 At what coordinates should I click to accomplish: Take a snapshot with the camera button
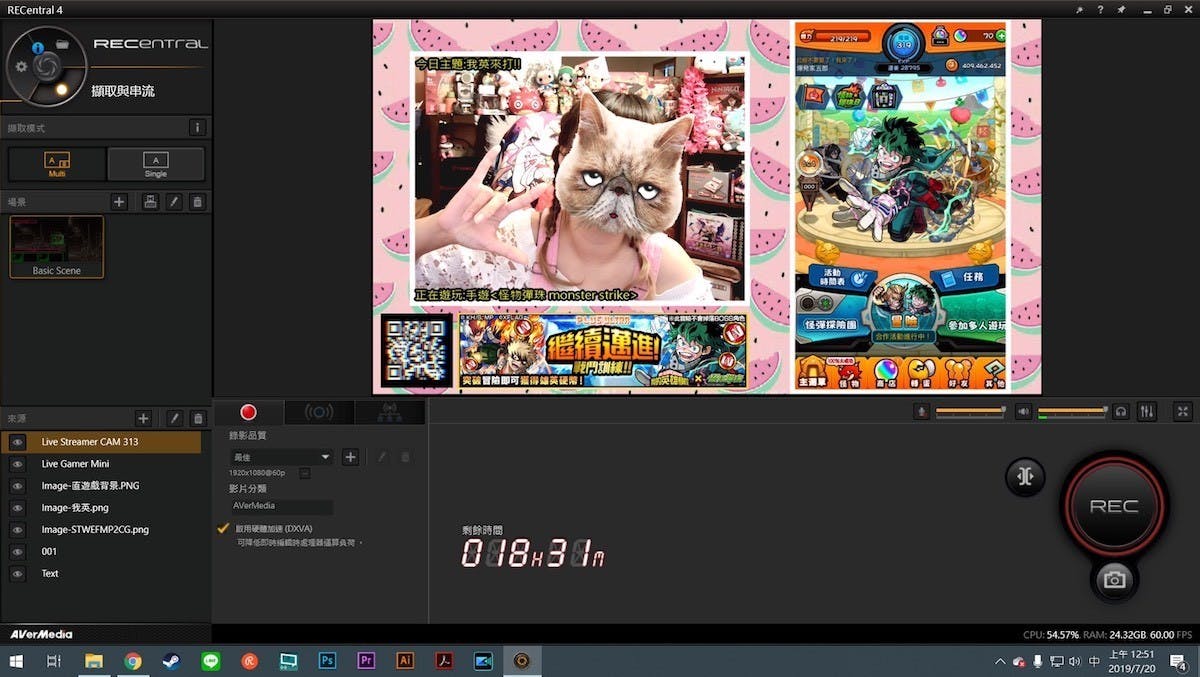(1114, 580)
